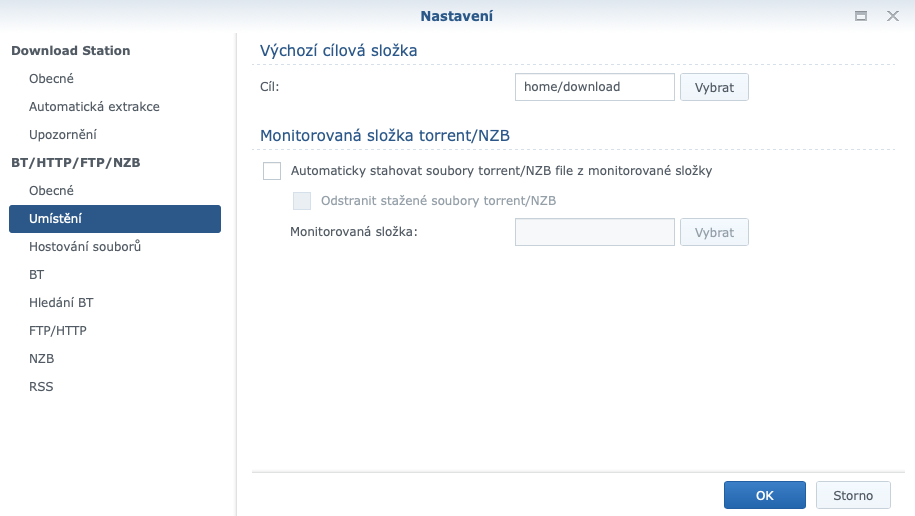Open NZB settings section

[42, 359]
